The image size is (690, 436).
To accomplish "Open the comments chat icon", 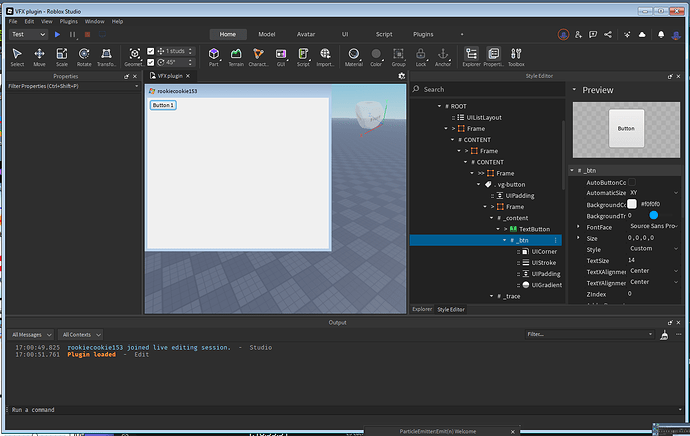I will click(x=593, y=34).
